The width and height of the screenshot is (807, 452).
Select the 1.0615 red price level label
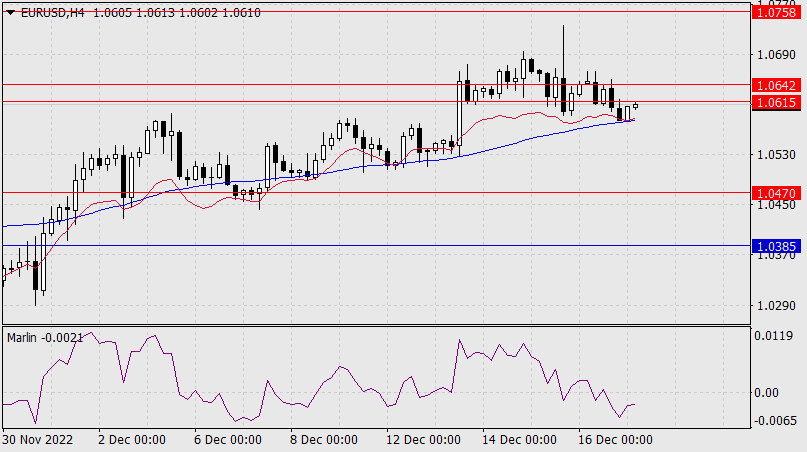[x=777, y=102]
